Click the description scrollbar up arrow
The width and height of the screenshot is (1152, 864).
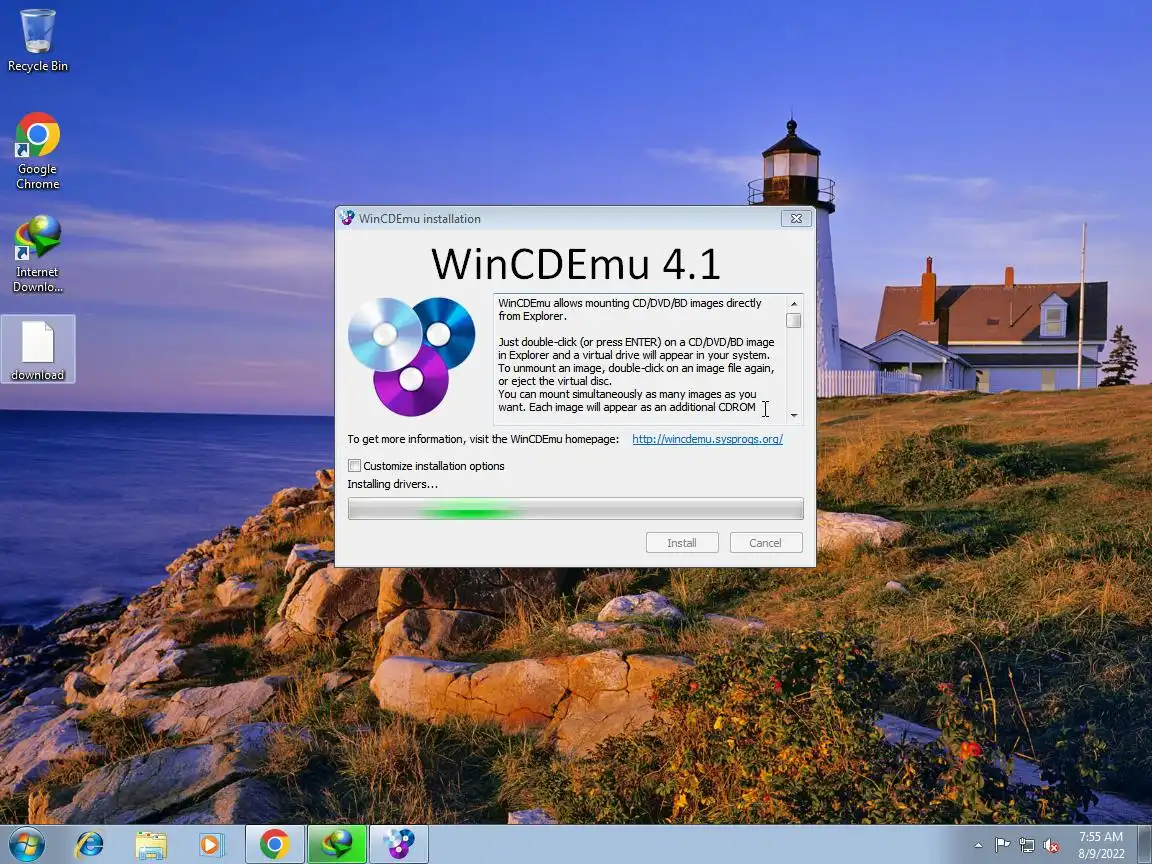[x=793, y=303]
